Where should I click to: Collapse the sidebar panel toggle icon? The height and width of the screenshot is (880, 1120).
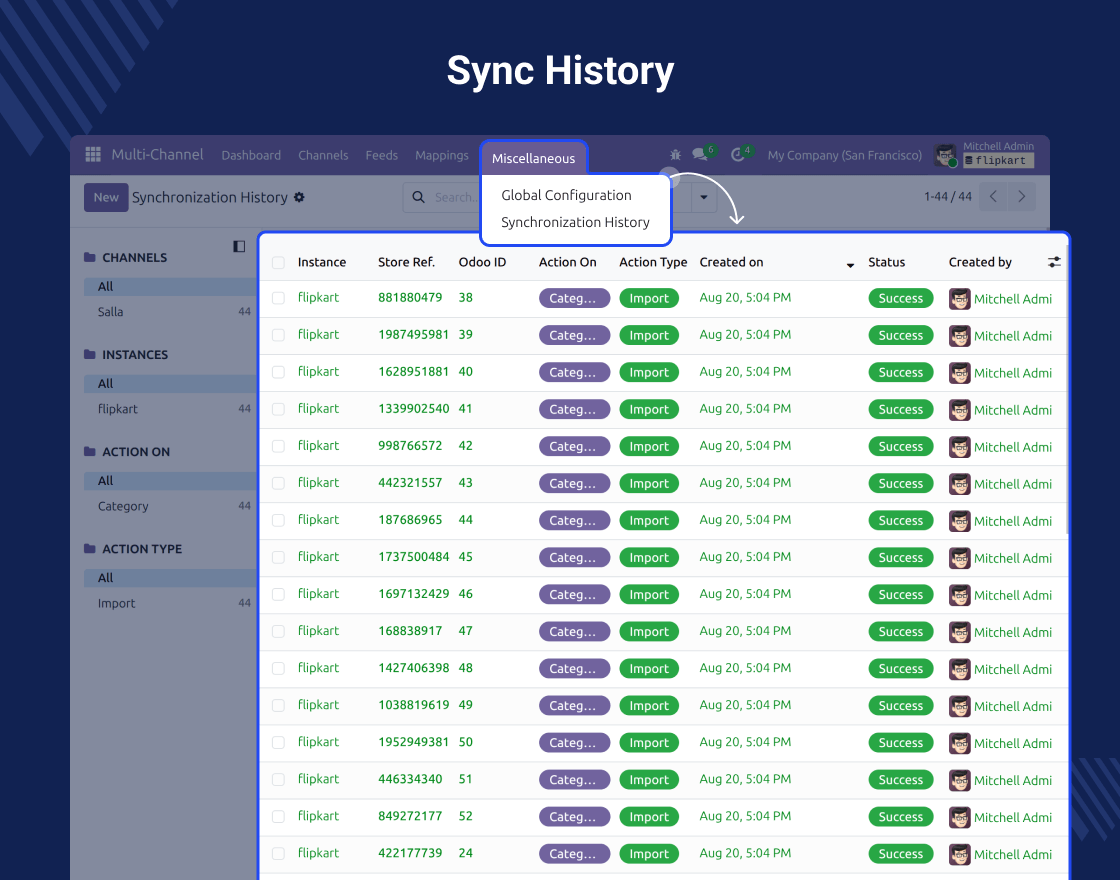(239, 246)
